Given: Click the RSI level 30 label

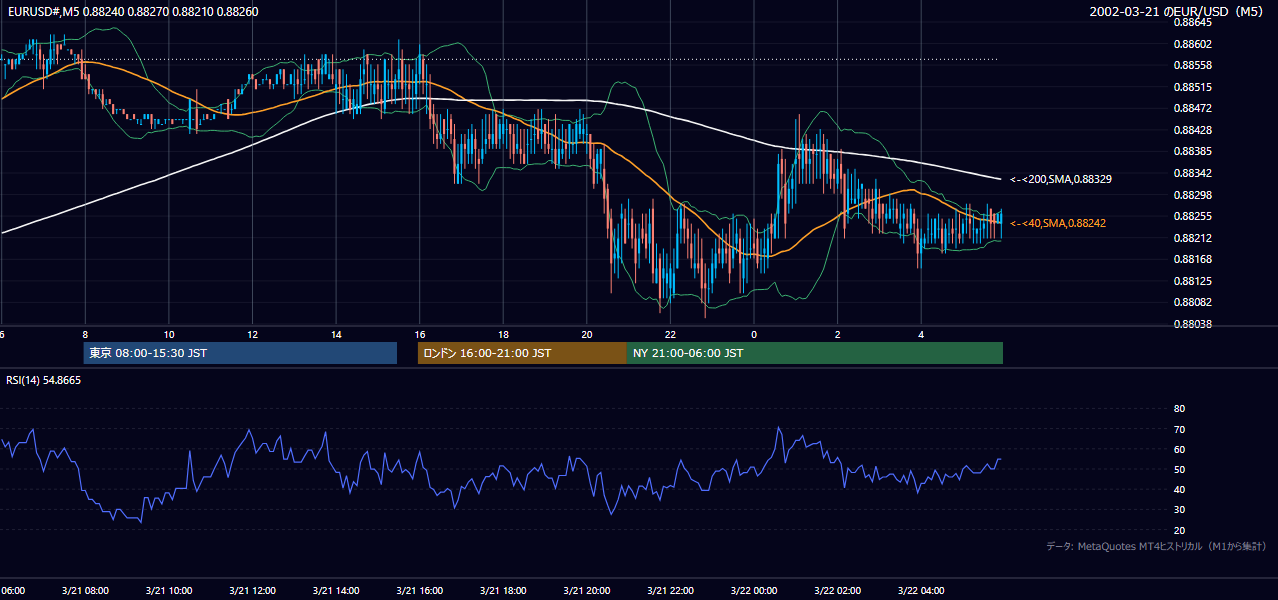Looking at the screenshot, I should tap(1179, 510).
